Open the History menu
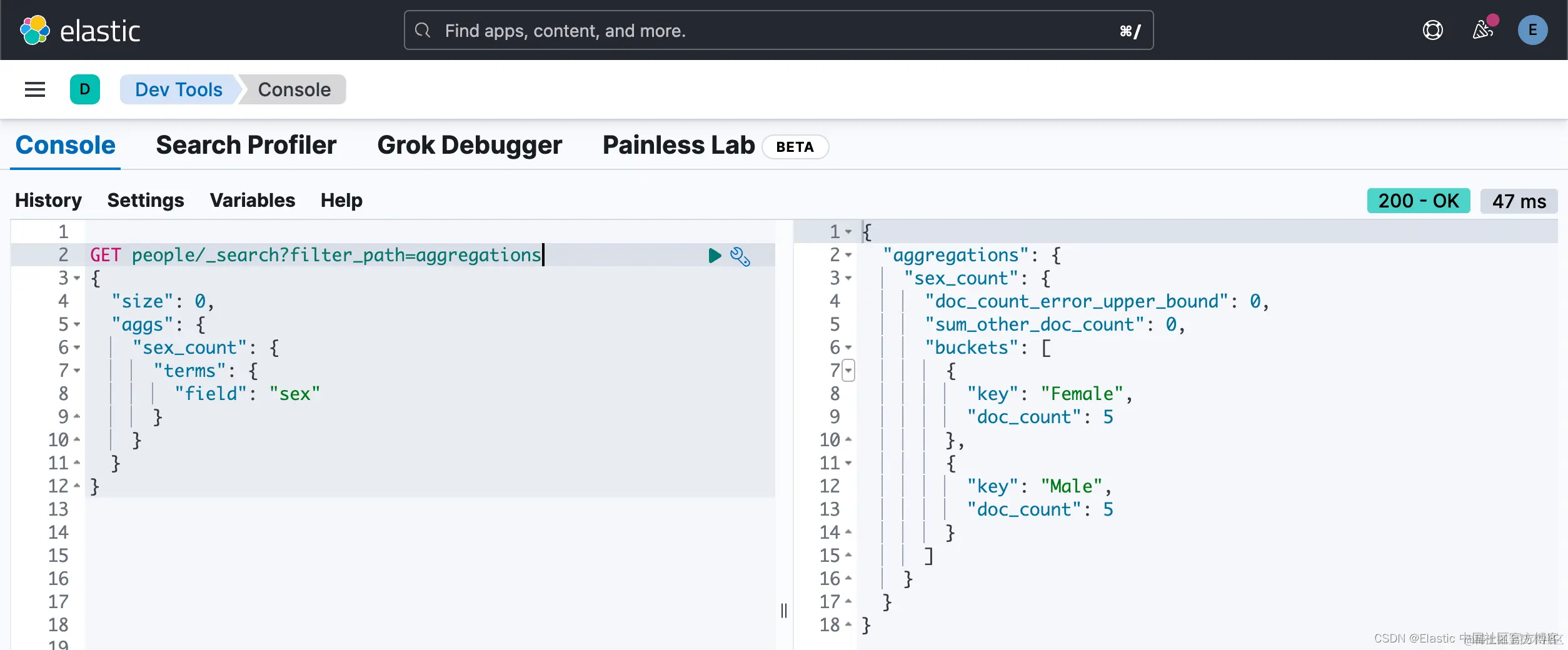The width and height of the screenshot is (1568, 650). point(48,200)
